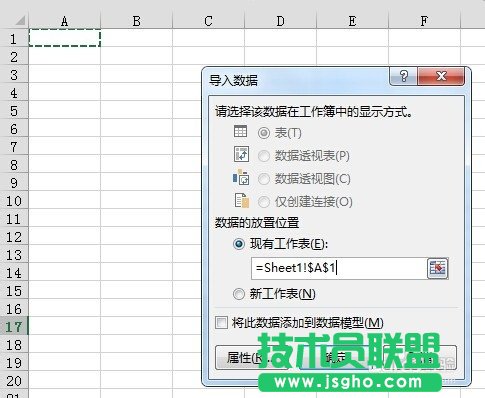Image resolution: width=485 pixels, height=398 pixels.
Task: Click the PivotChart icon next to 数据透视图(C)
Action: (241, 177)
